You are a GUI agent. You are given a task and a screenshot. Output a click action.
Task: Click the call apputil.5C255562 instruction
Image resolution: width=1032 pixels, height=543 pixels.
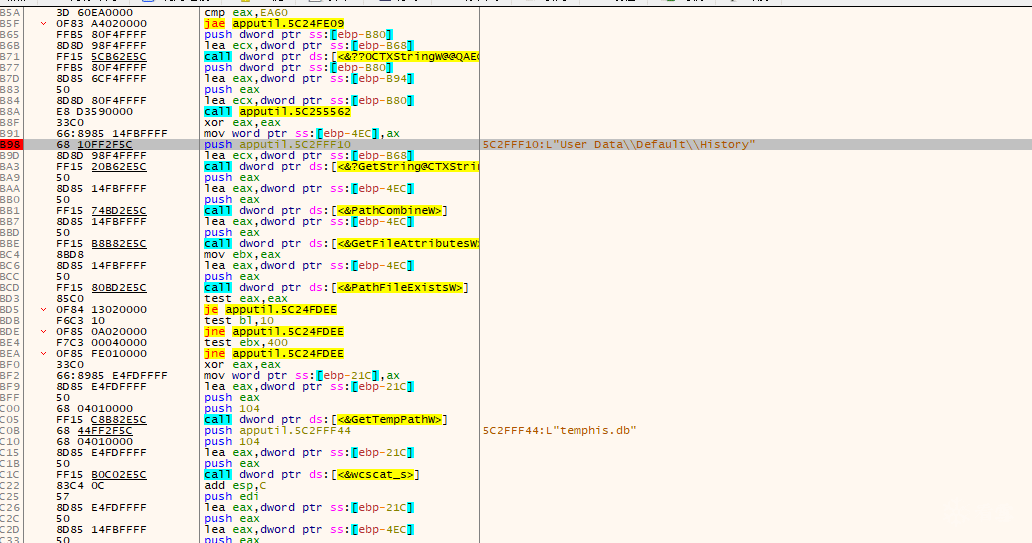click(277, 112)
